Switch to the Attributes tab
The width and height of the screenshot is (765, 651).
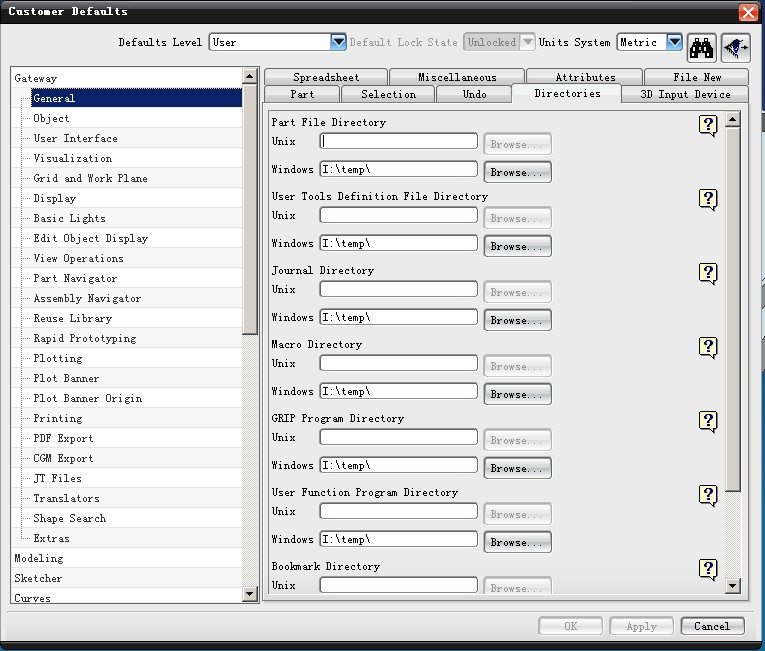point(585,77)
